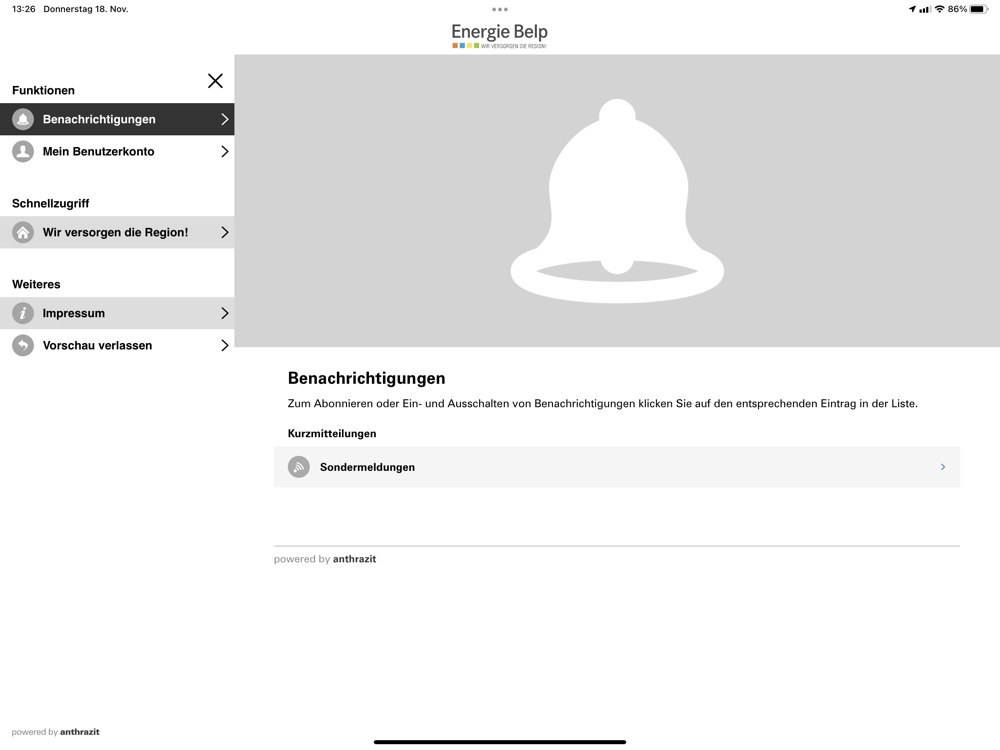Click the date Donnerstag 18. Nov.
The height and width of the screenshot is (750, 1000).
(85, 9)
